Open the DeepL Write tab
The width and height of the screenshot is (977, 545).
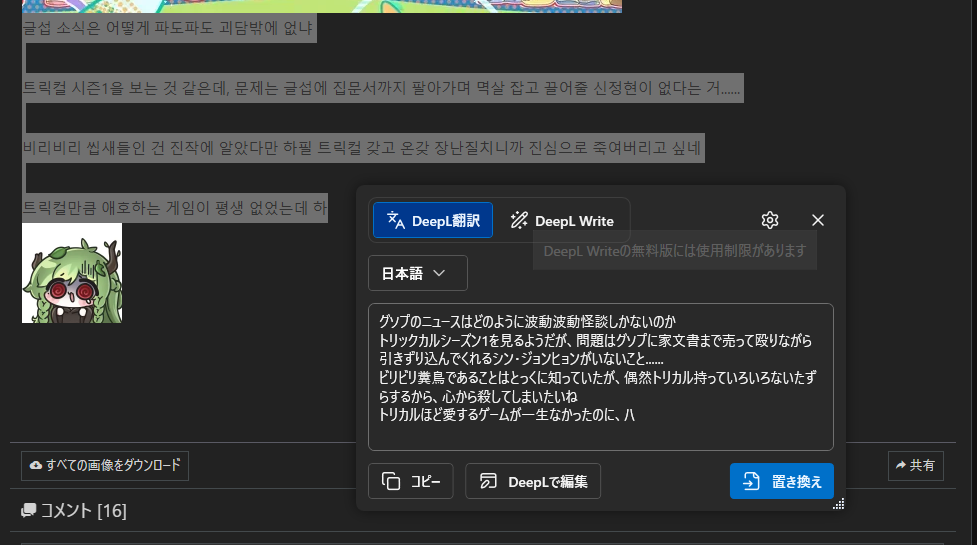[561, 221]
